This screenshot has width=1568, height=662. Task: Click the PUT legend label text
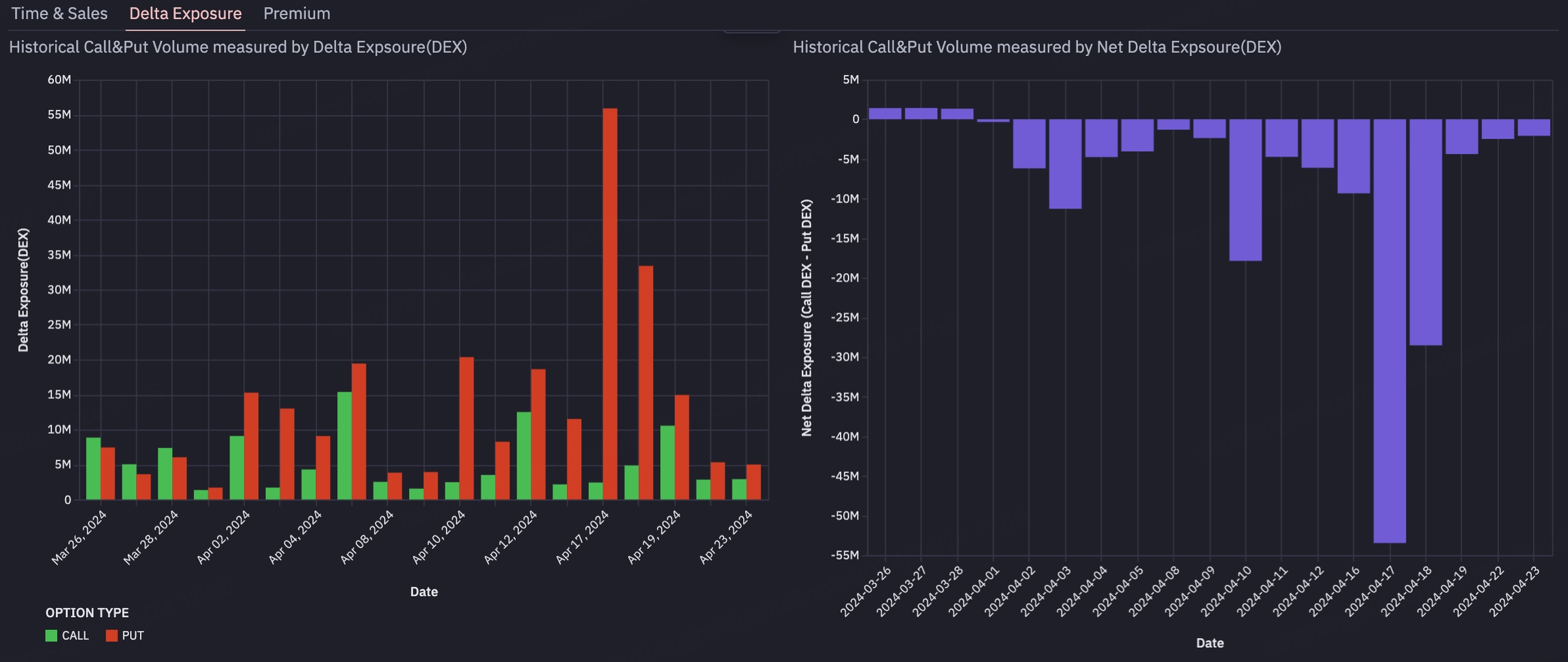point(133,635)
